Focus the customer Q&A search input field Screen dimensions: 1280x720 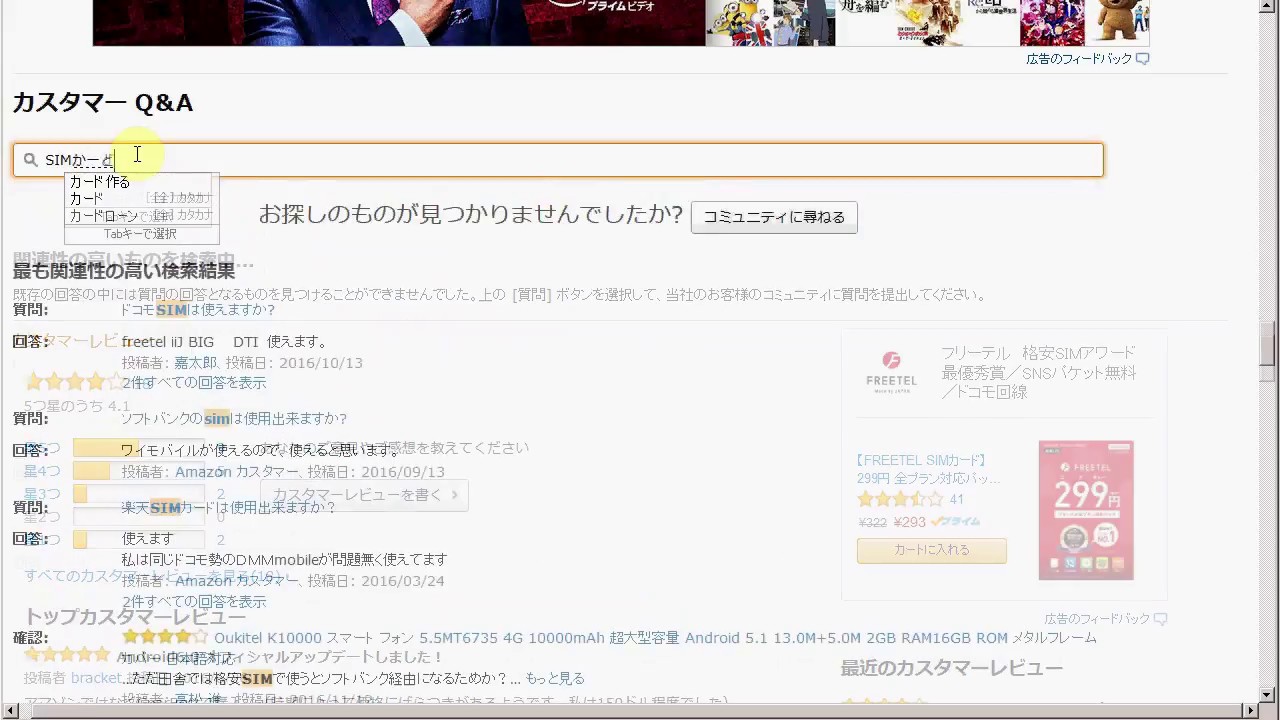point(558,160)
